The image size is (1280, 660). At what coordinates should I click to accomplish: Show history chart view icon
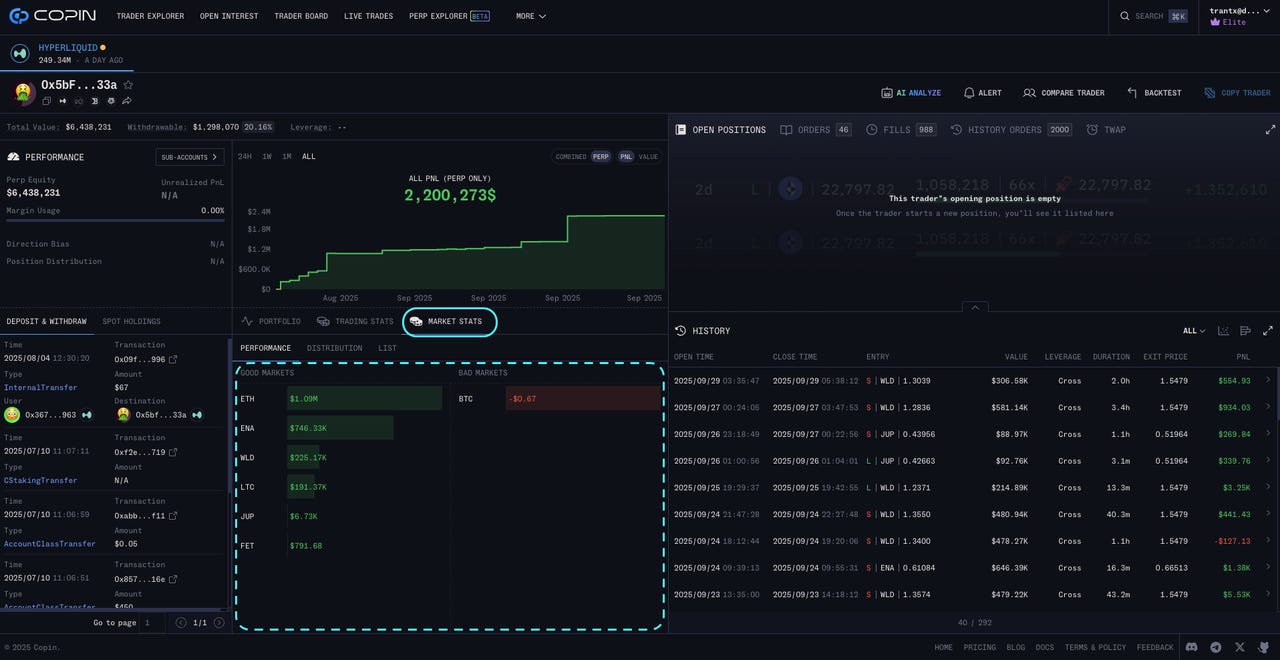[x=1223, y=331]
